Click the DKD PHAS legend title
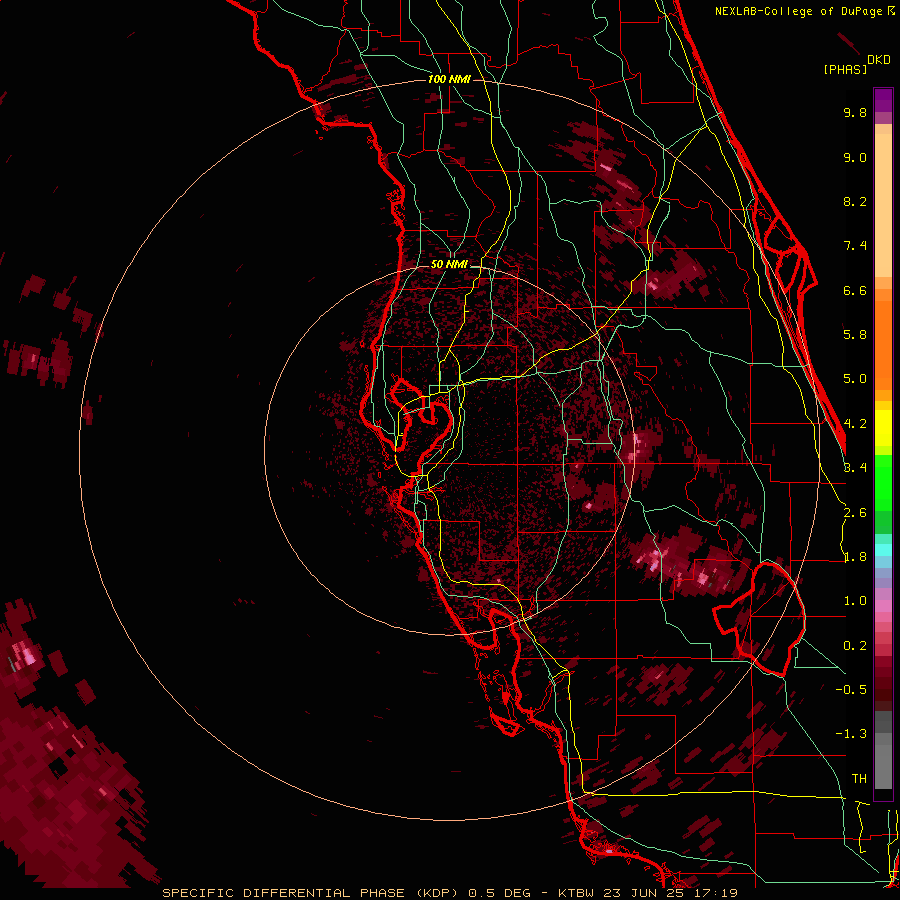This screenshot has height=900, width=900. coord(856,65)
